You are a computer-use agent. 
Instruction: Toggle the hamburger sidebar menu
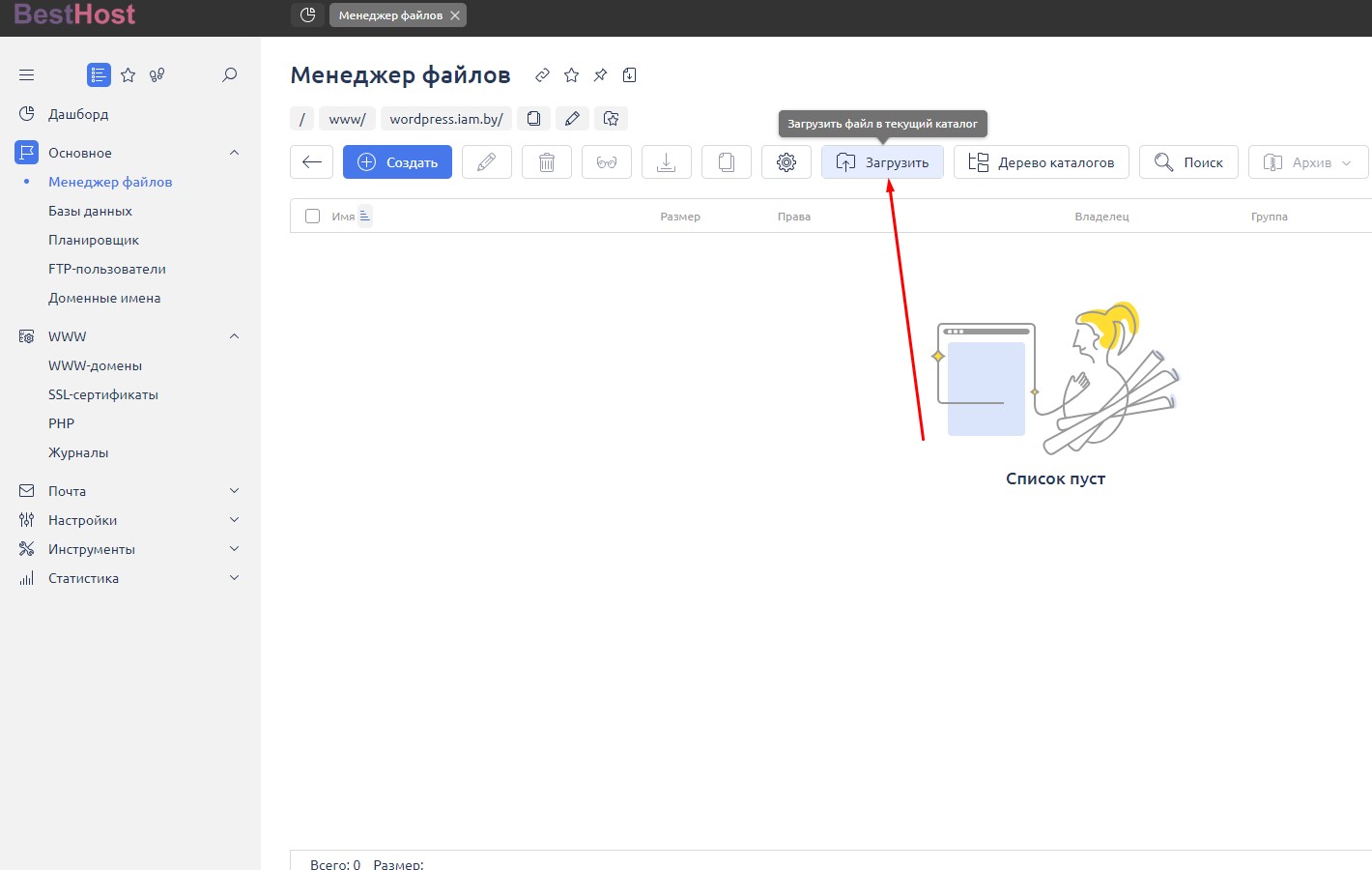click(x=27, y=74)
